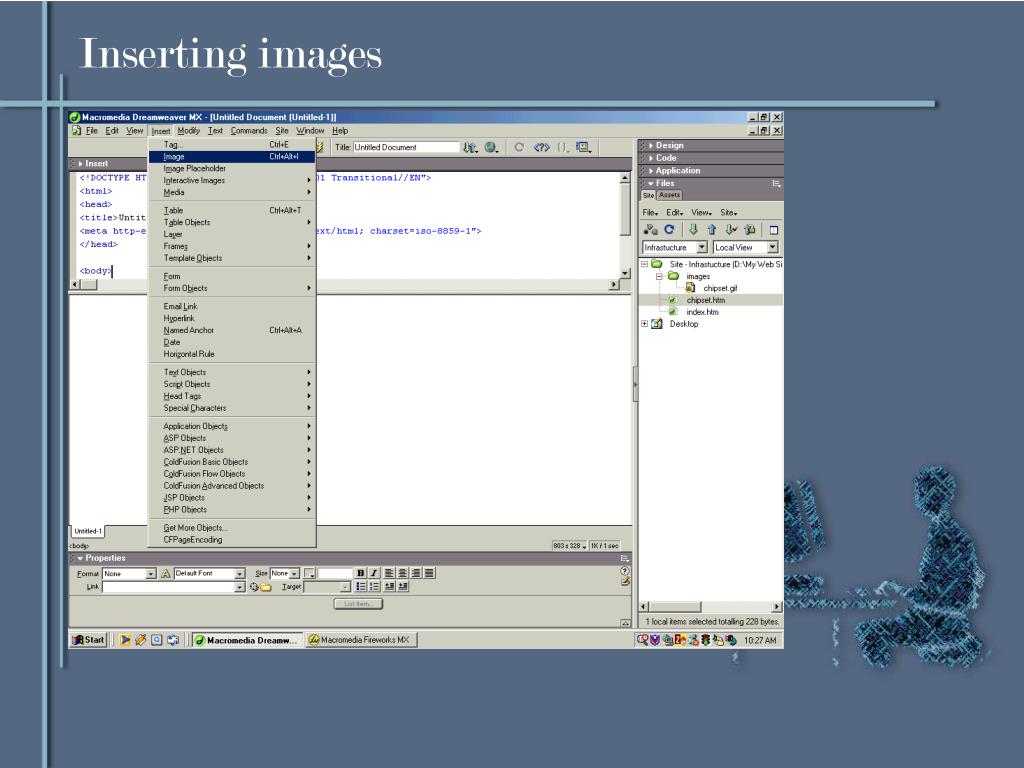Viewport: 1024px width, 768px height.
Task: Click the Unordered List icon in Properties
Action: (361, 586)
